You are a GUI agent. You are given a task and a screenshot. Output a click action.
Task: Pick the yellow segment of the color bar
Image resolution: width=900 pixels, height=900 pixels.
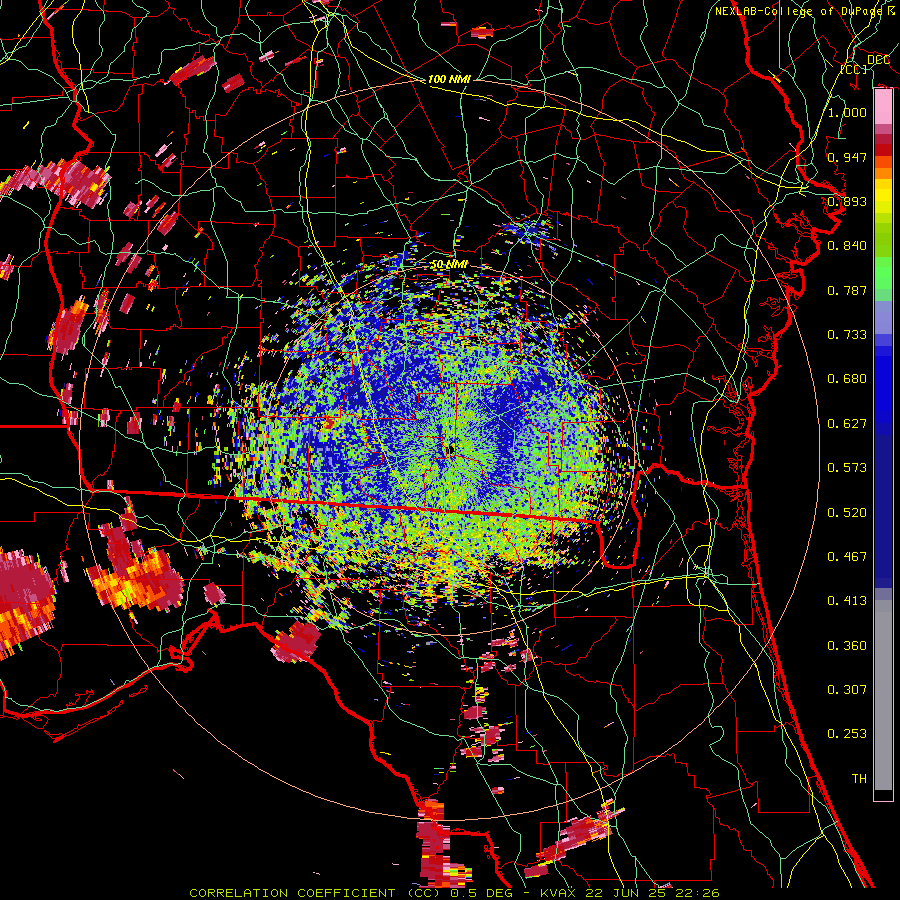[x=883, y=197]
